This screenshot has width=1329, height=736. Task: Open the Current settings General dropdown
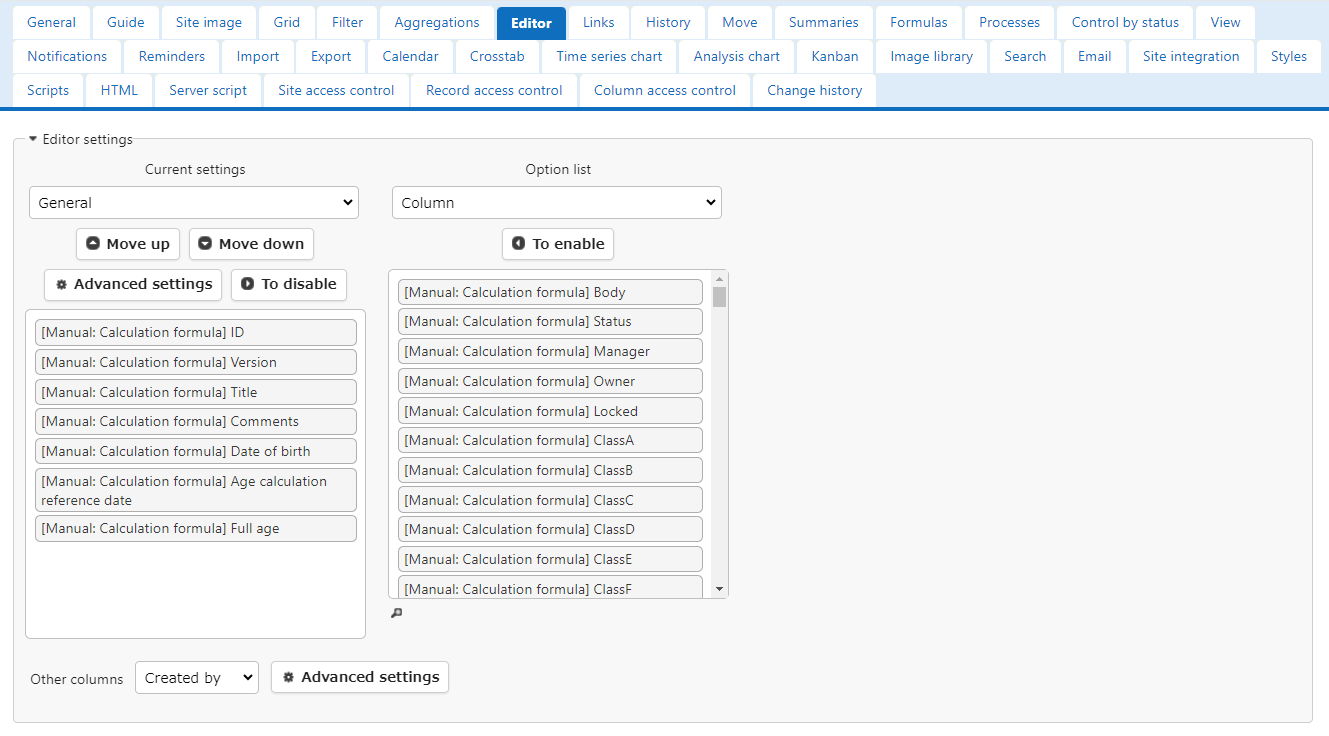coord(194,202)
